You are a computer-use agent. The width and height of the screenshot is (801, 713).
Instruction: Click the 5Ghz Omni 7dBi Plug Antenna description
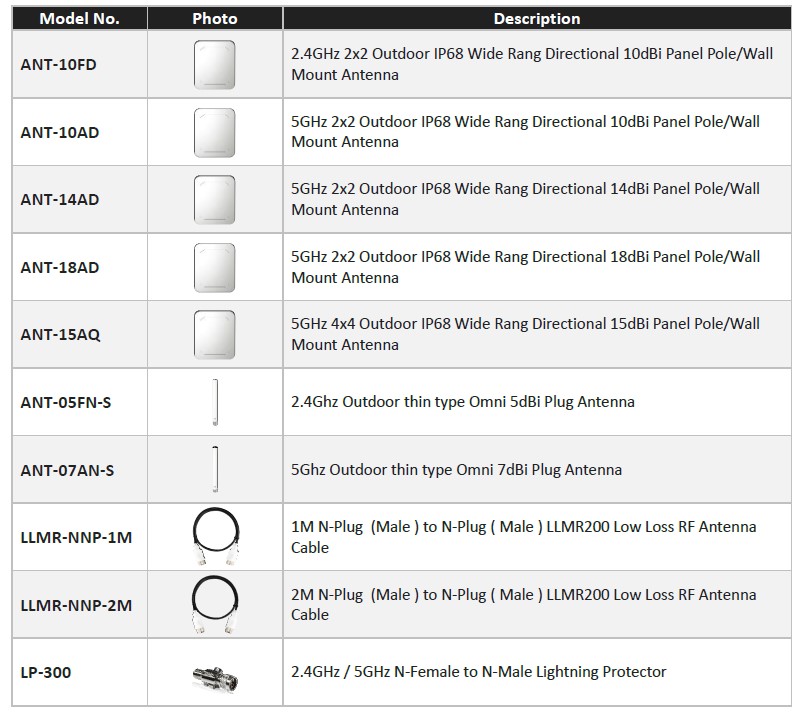point(456,469)
